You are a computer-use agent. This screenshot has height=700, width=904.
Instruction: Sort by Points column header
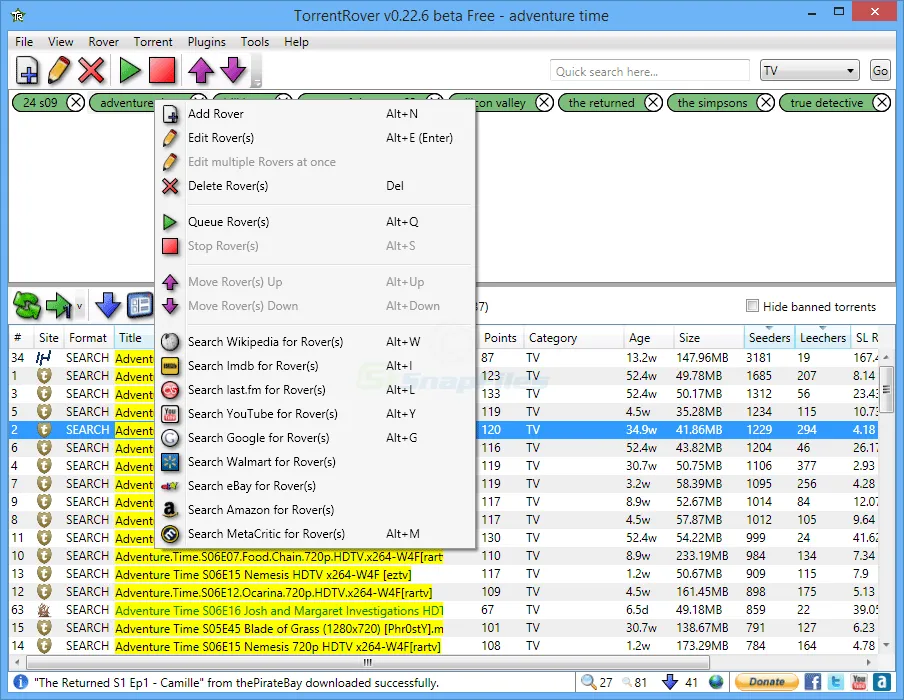tap(500, 337)
